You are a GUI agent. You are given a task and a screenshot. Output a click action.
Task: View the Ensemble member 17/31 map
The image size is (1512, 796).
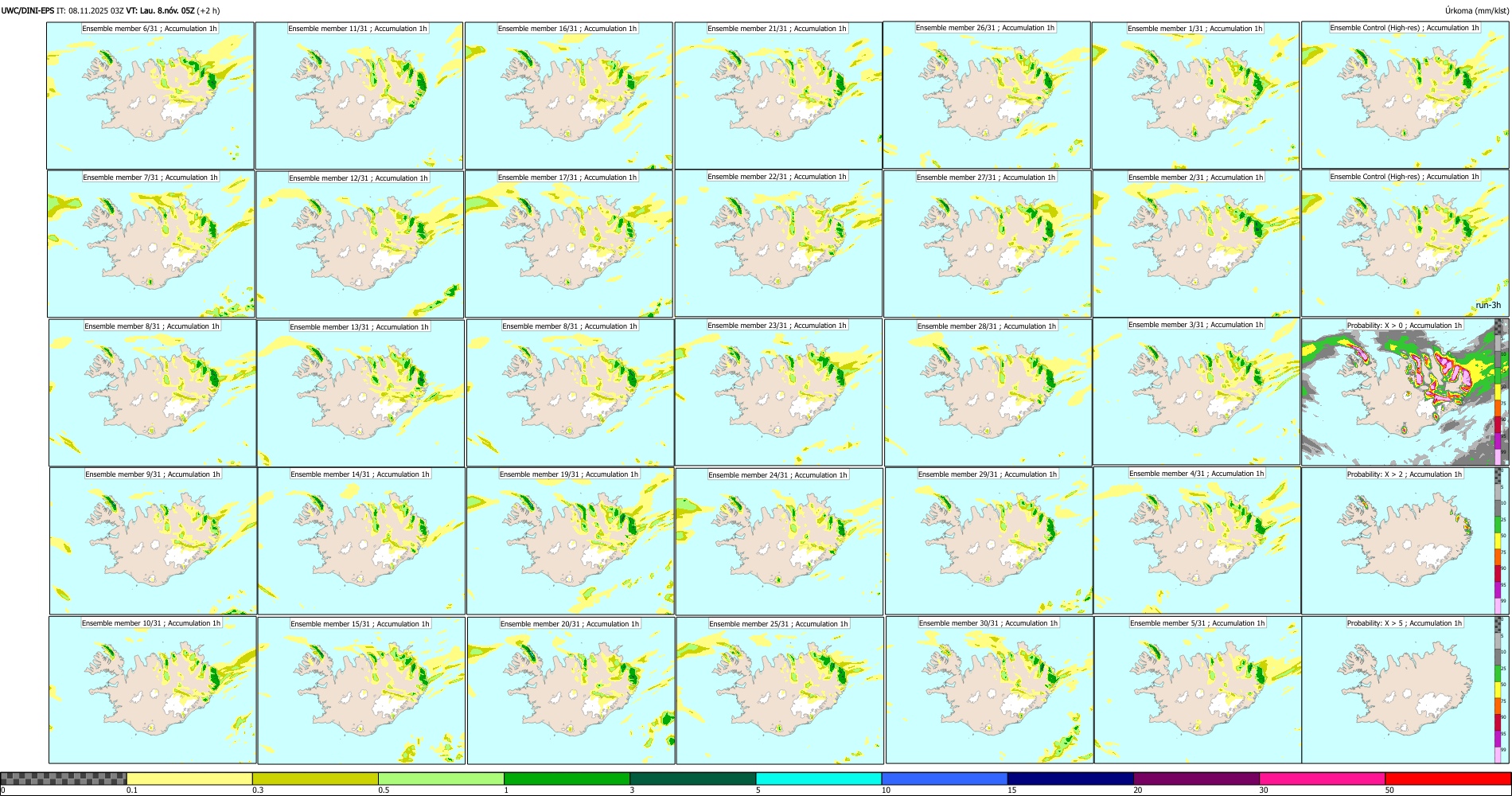[x=569, y=244]
